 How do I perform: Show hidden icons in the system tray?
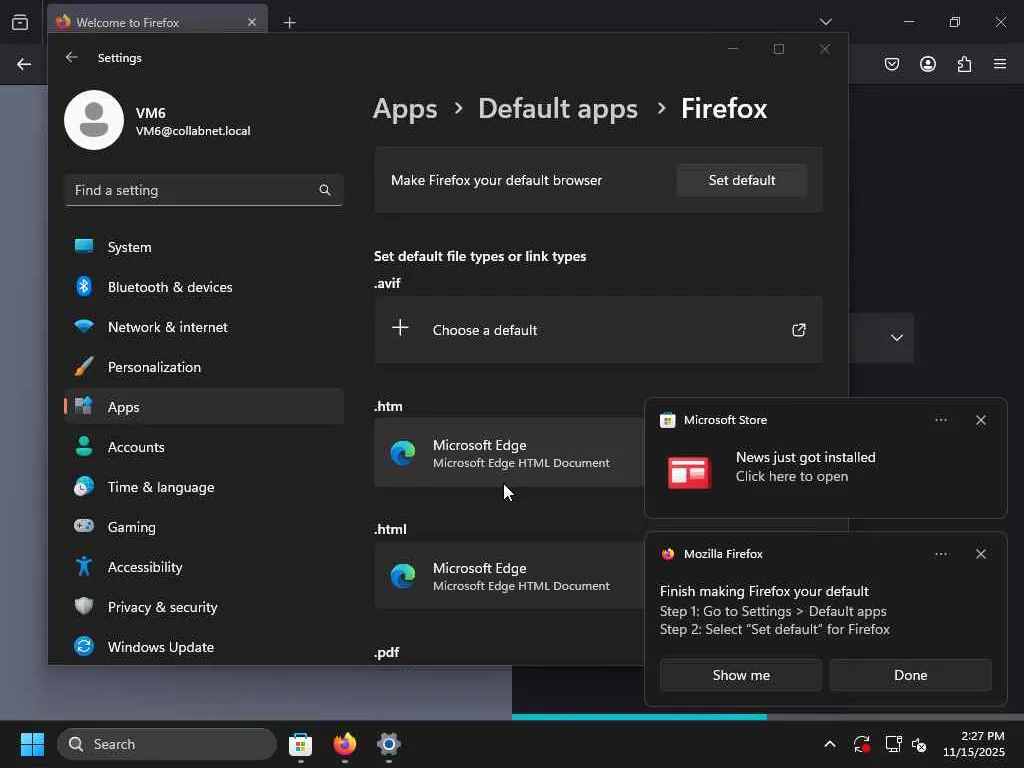click(x=829, y=744)
